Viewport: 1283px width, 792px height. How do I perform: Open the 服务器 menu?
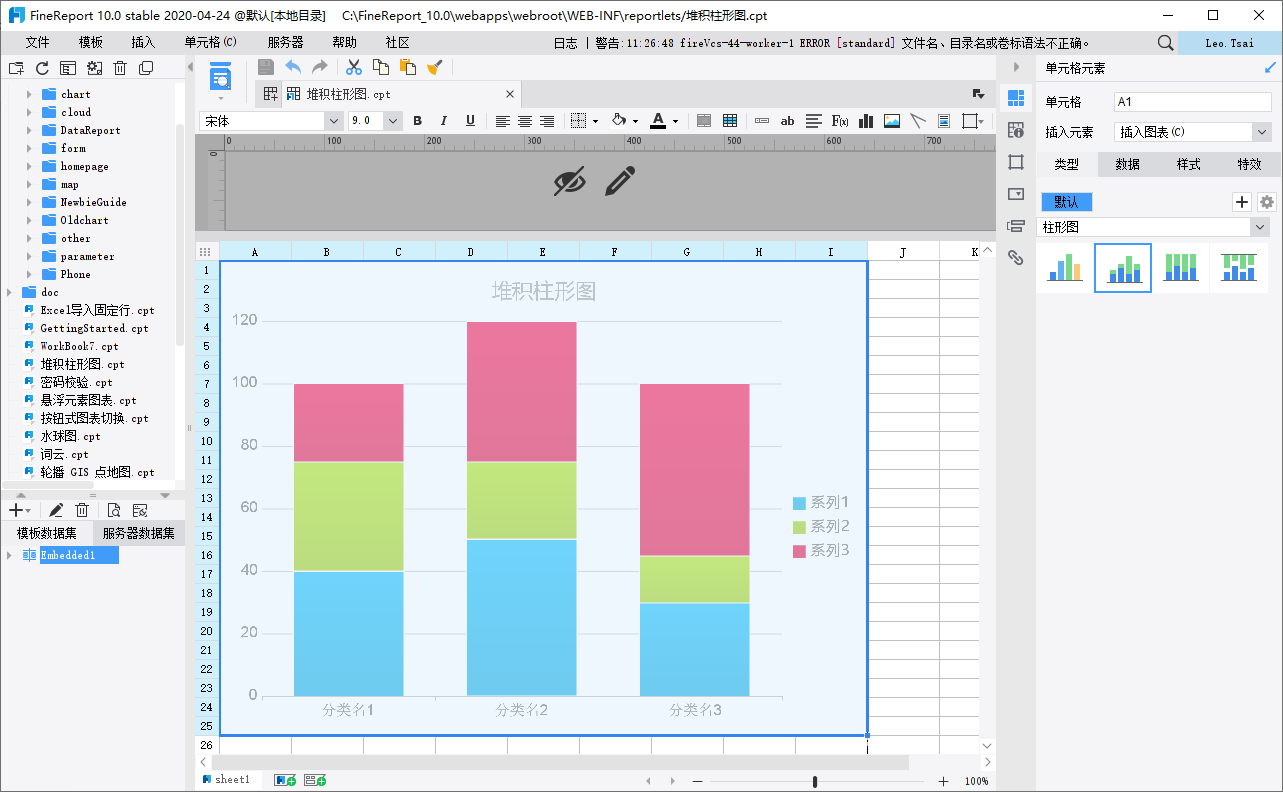(x=285, y=43)
